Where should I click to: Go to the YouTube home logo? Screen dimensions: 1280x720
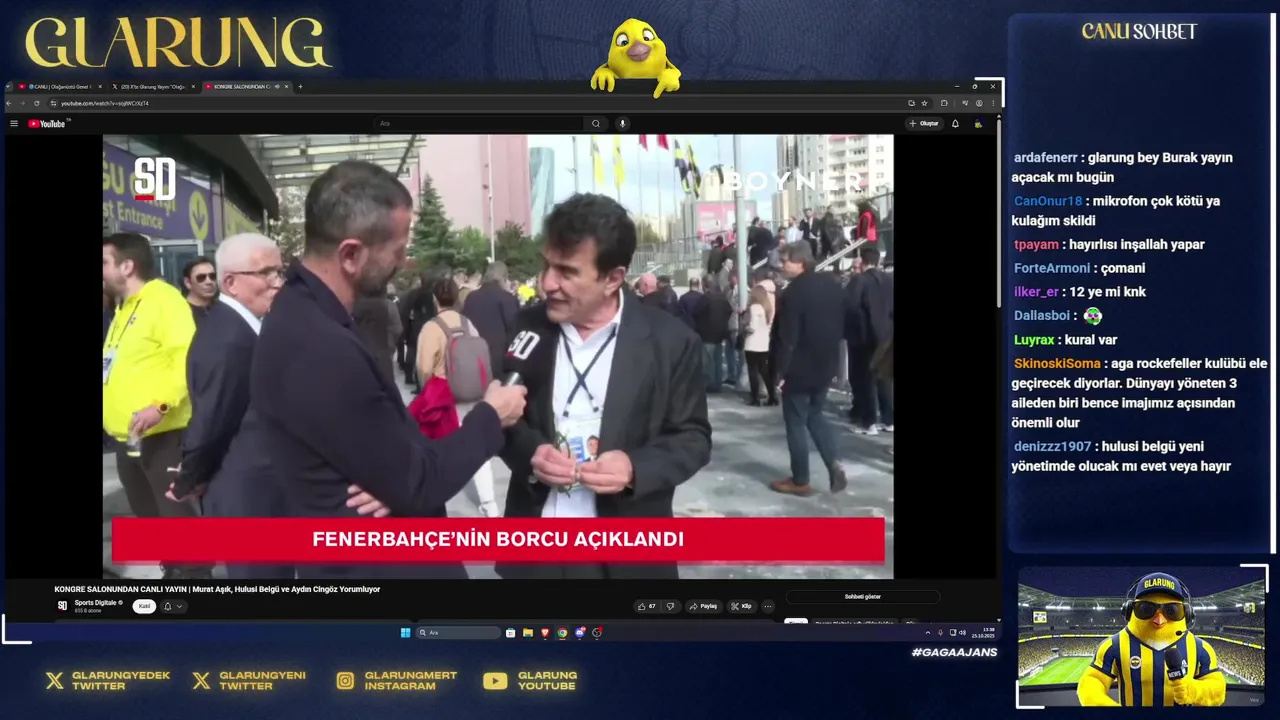(47, 123)
